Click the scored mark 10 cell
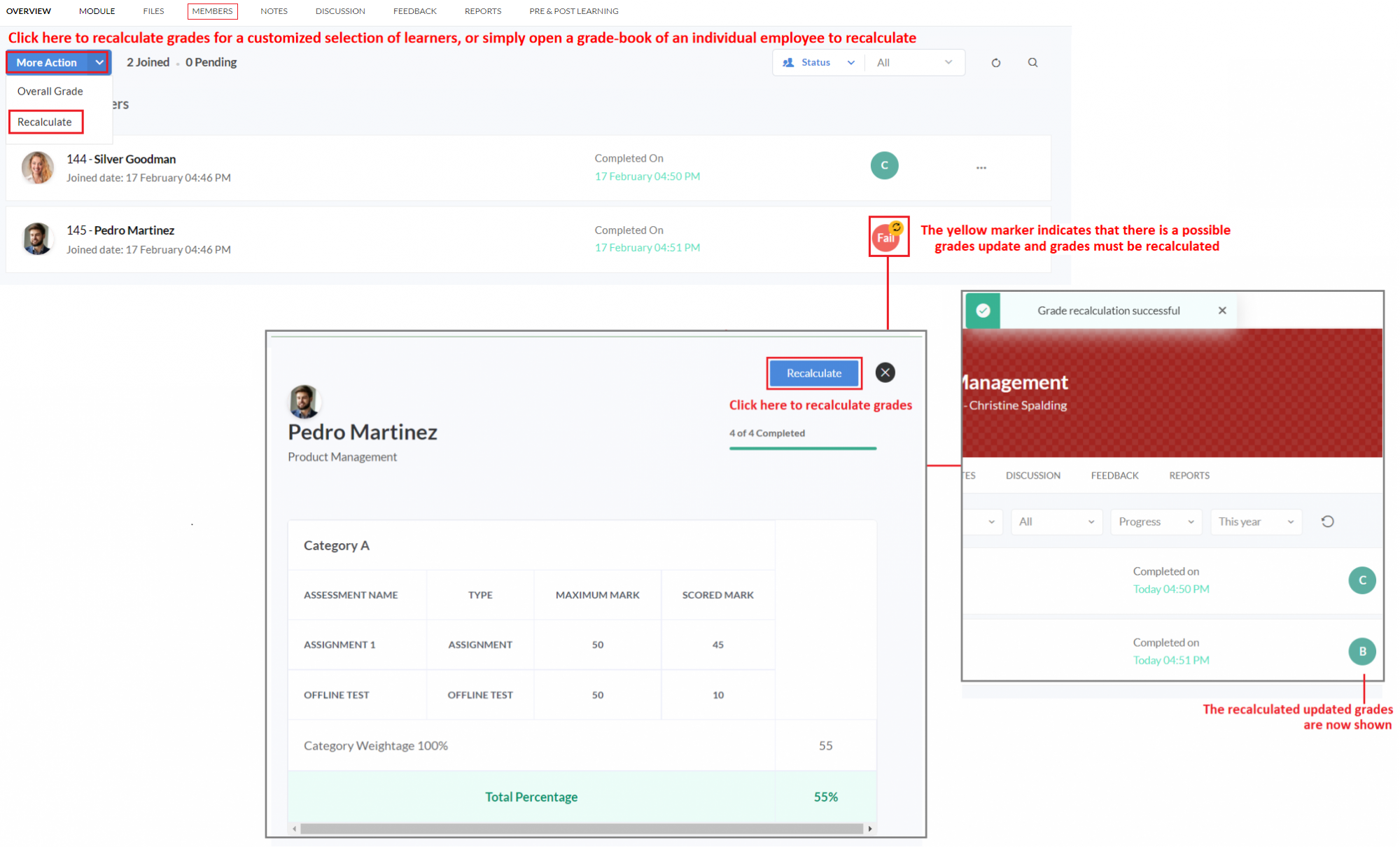The height and width of the screenshot is (847, 1400). [x=718, y=695]
